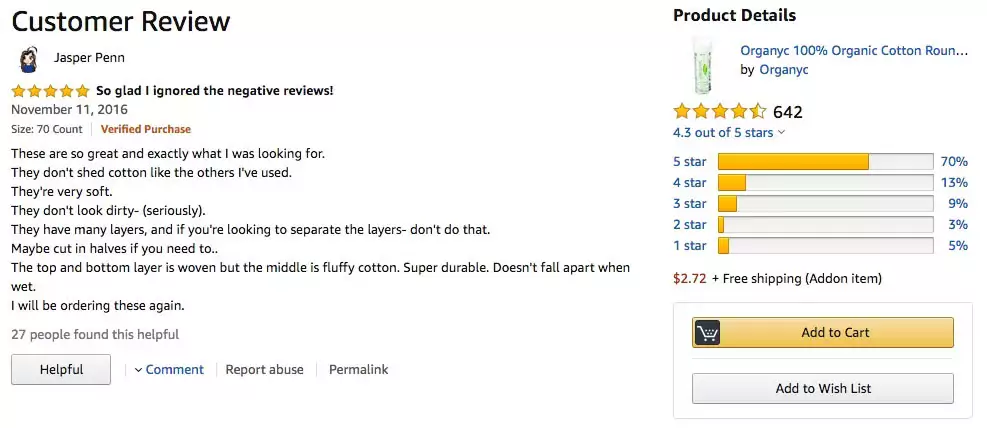The image size is (987, 428).
Task: Filter reviews by 4 star link
Action: tap(689, 183)
